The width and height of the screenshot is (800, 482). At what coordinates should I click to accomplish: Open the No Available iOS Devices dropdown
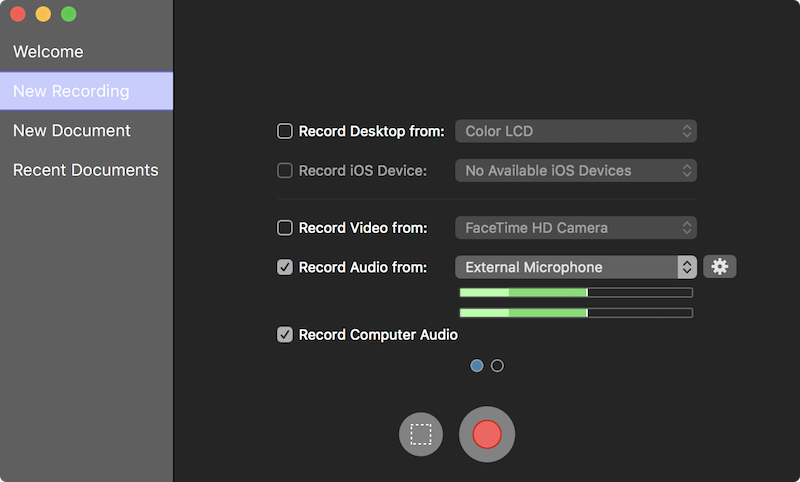pos(575,171)
